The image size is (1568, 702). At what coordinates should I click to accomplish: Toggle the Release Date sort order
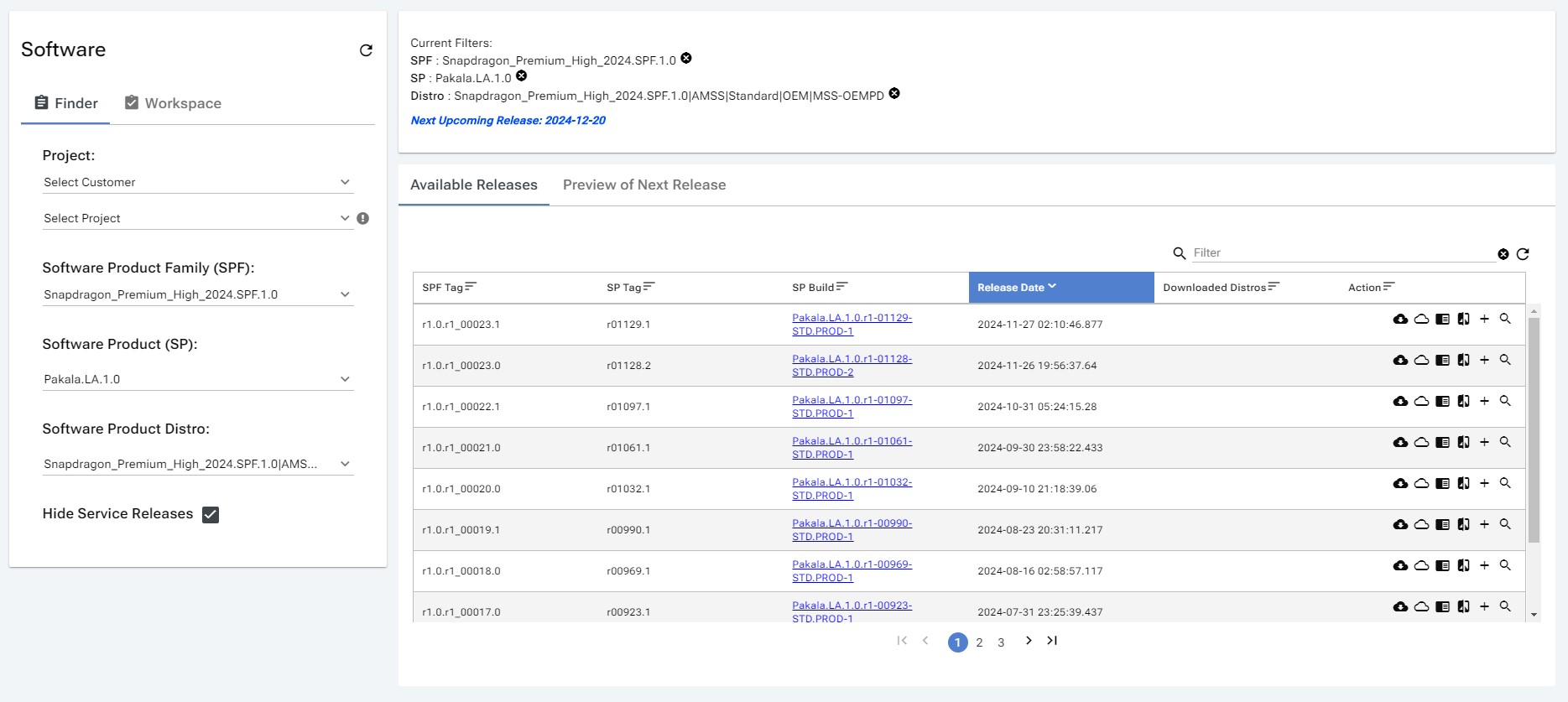tap(1061, 287)
